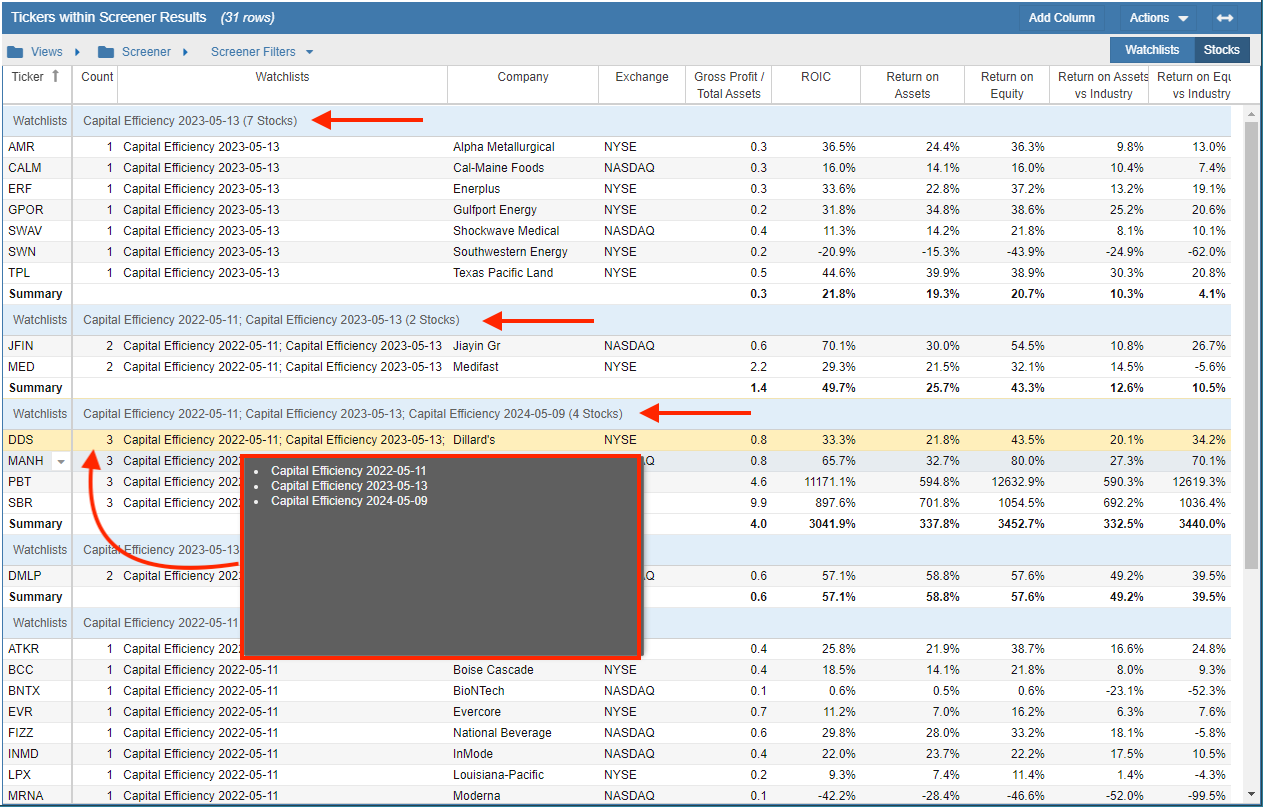1263x807 pixels.
Task: Click the Evercore company cell
Action: (523, 712)
